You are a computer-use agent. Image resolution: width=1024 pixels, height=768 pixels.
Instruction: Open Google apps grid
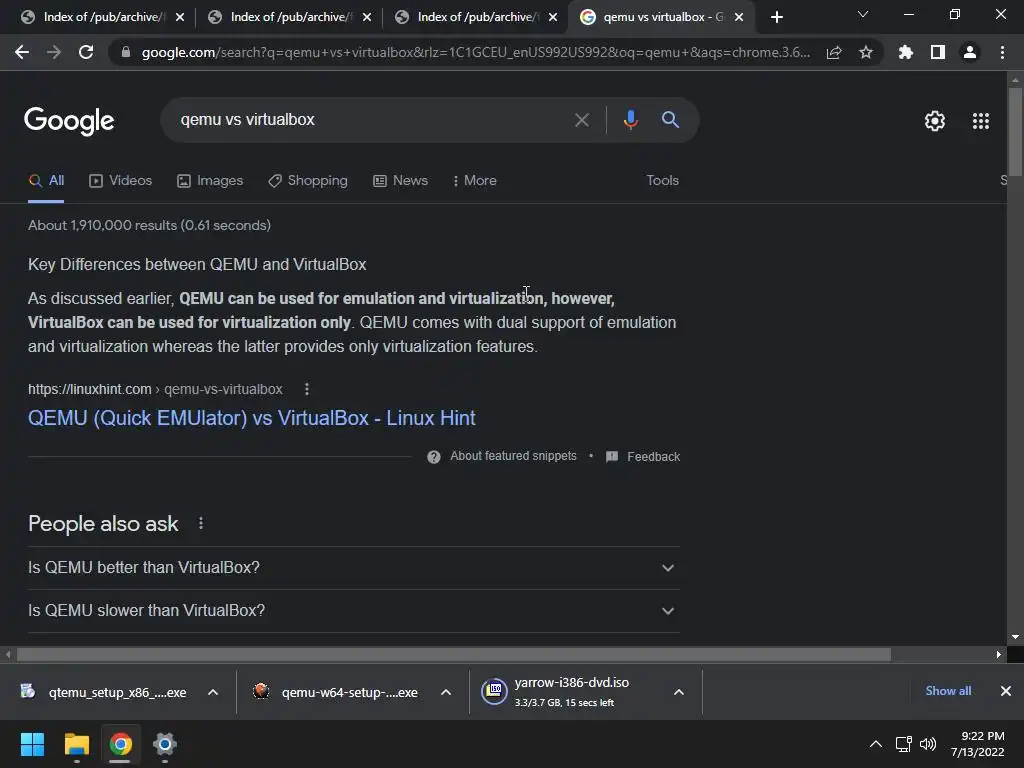(981, 121)
